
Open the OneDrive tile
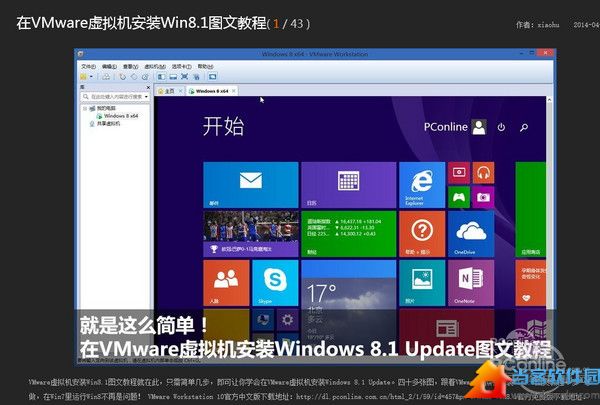(471, 234)
